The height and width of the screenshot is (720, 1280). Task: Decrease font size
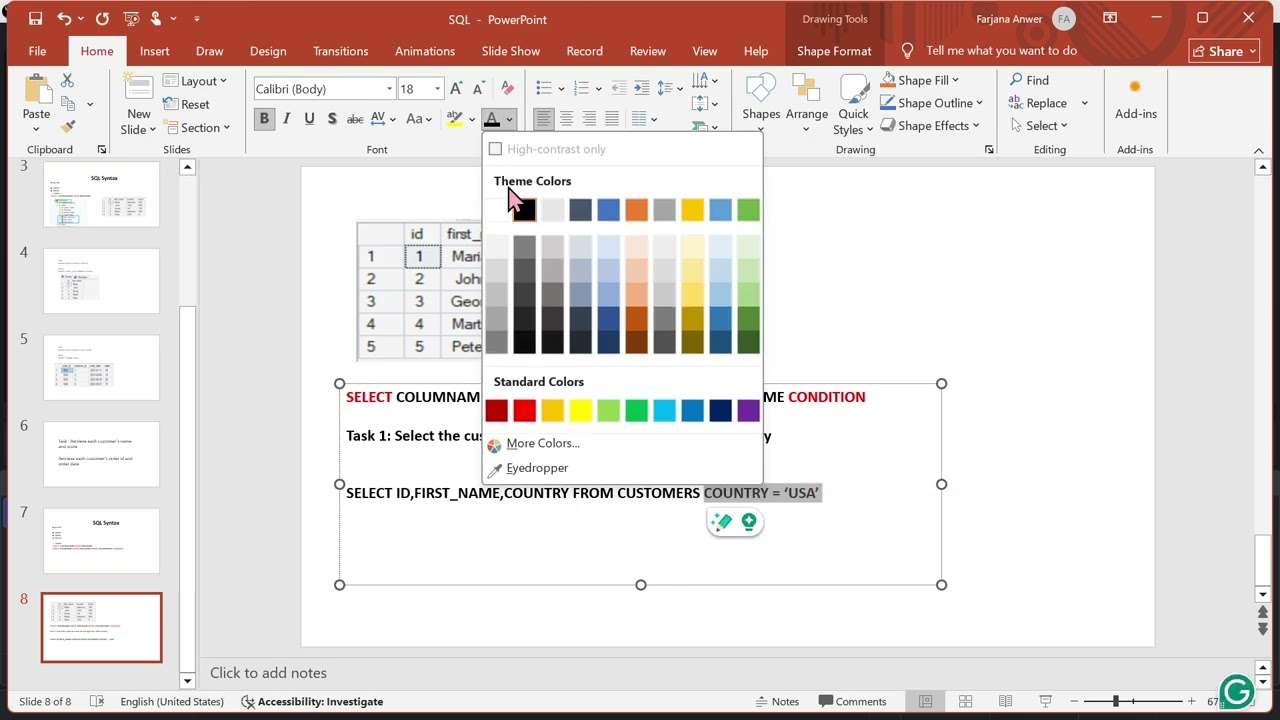click(x=479, y=89)
